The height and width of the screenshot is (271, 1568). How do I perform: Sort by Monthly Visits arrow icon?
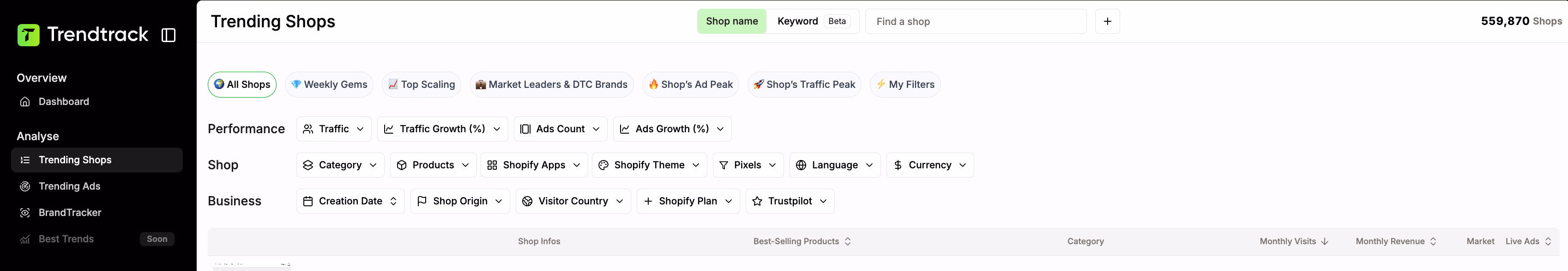click(1325, 241)
